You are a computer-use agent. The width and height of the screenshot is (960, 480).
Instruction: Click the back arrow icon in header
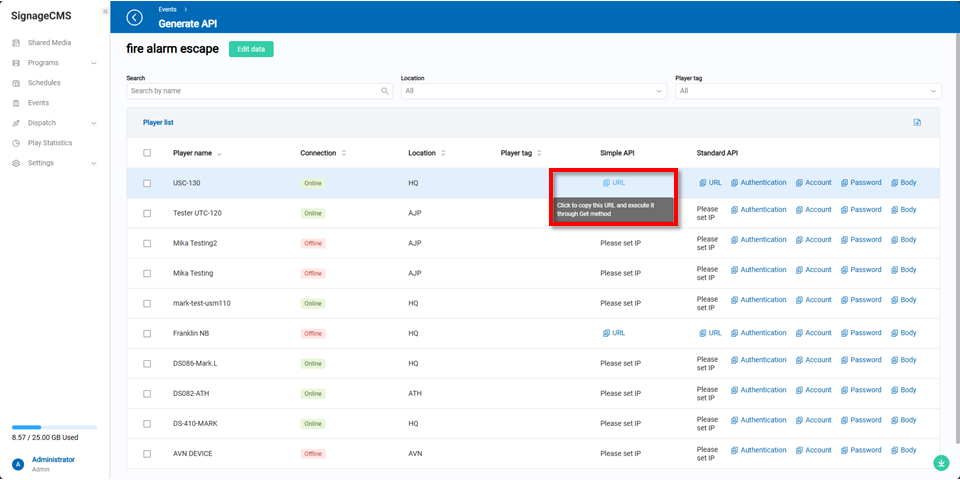coord(135,17)
